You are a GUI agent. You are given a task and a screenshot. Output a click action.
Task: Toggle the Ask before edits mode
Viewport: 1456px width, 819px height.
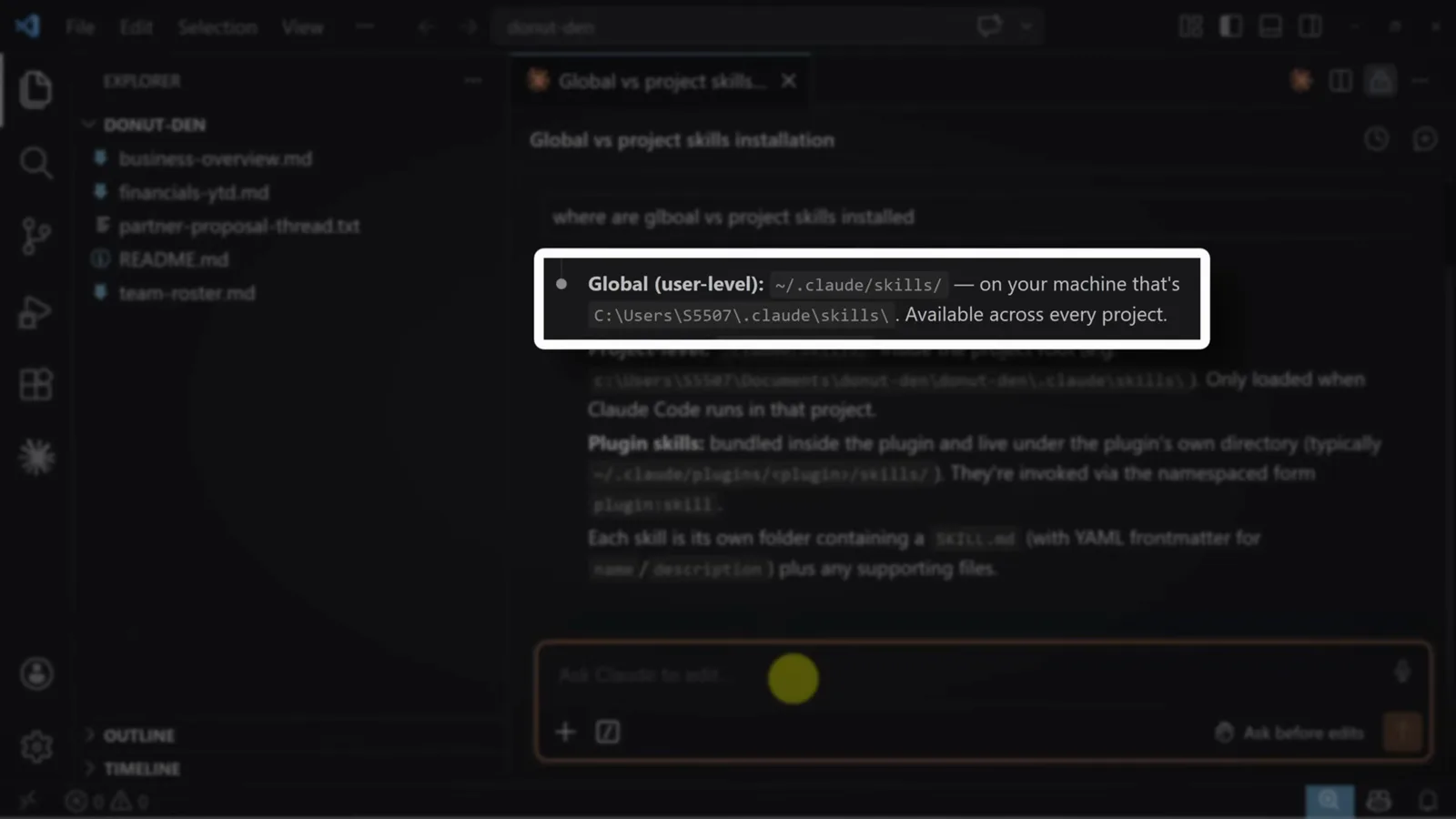tap(1289, 733)
